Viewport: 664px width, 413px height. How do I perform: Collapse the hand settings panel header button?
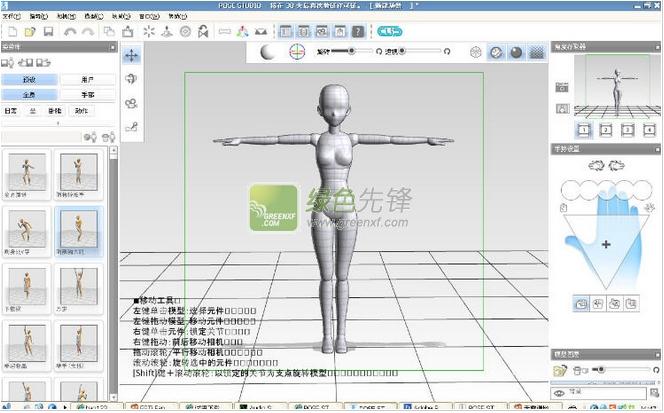pos(657,149)
